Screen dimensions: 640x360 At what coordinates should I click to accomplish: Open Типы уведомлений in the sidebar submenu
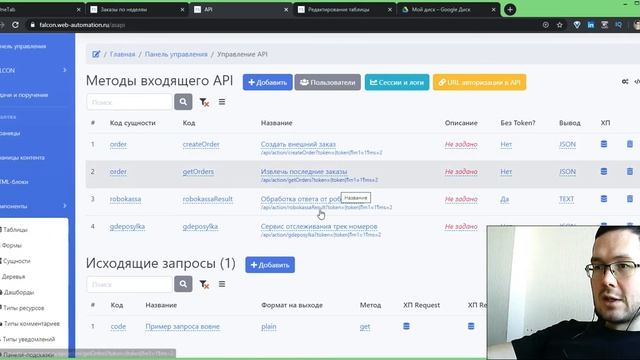click(x=29, y=339)
